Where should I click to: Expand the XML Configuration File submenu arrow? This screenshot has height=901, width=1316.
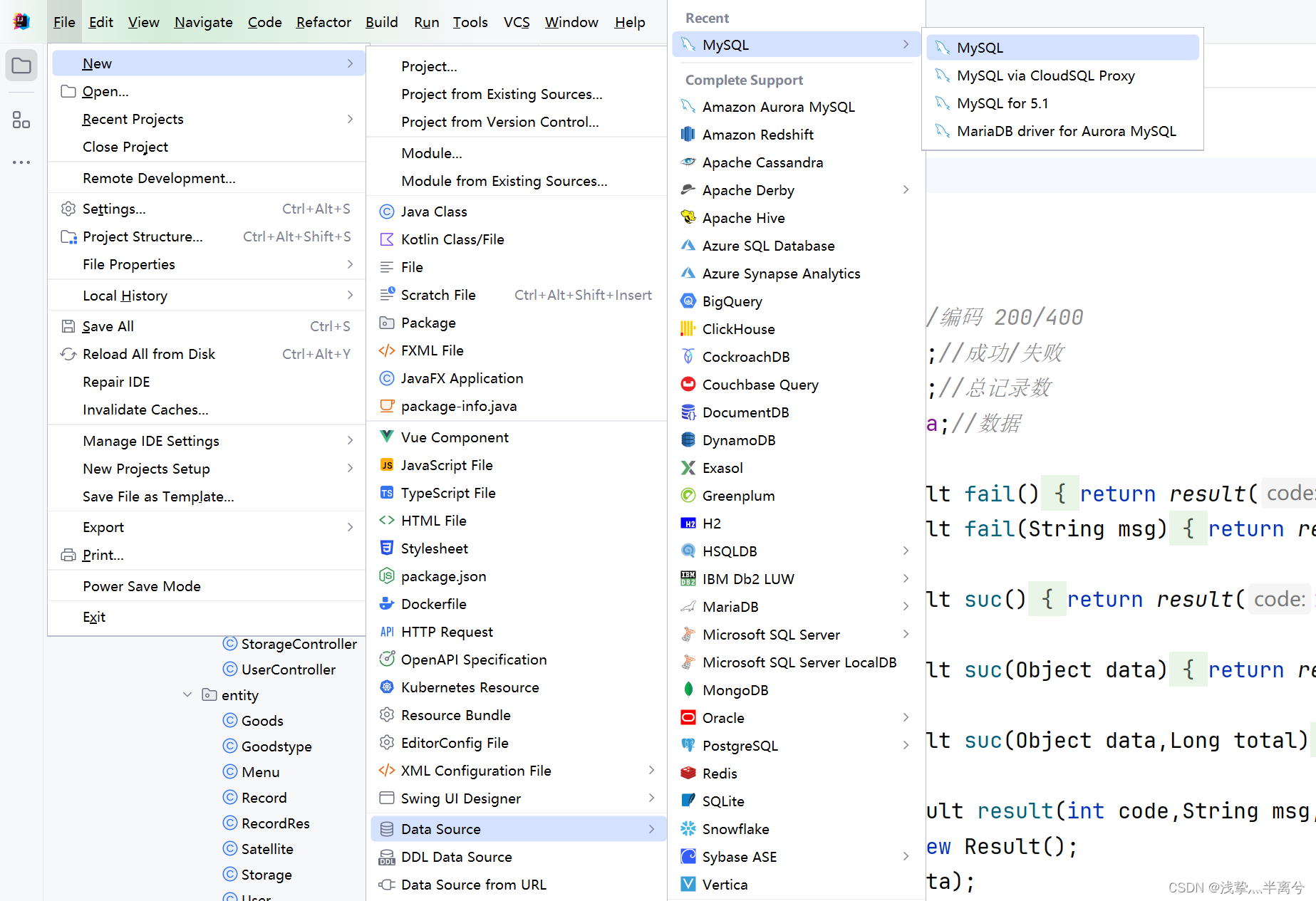tap(651, 771)
